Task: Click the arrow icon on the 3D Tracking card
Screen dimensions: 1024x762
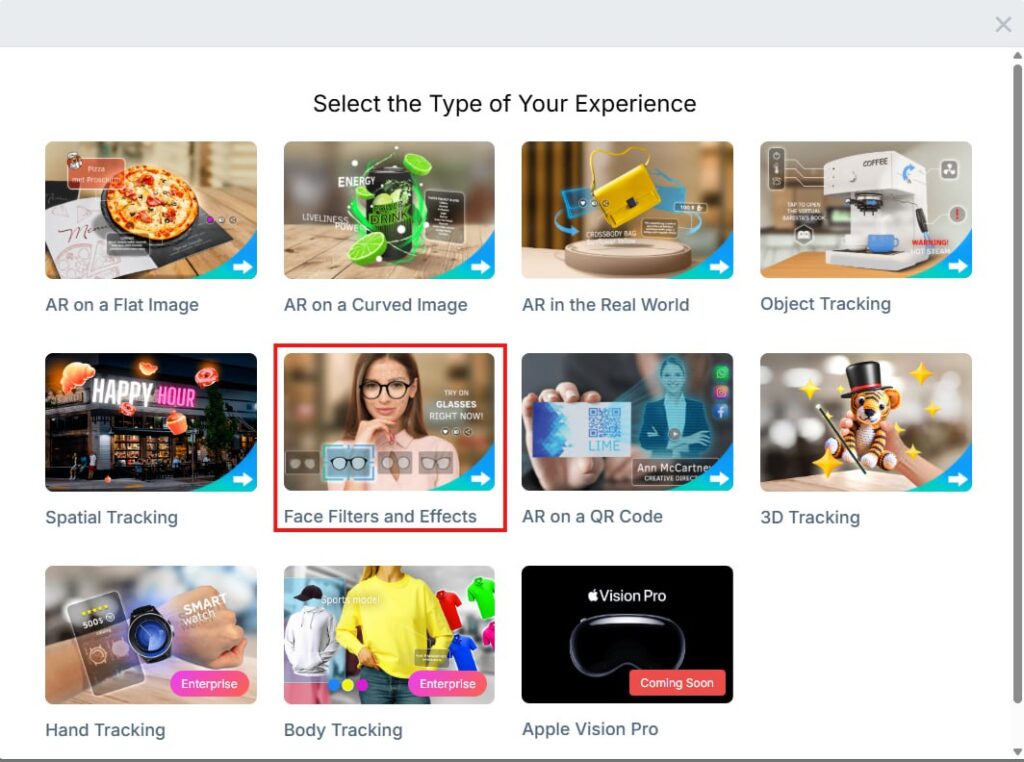Action: pyautogui.click(x=958, y=479)
